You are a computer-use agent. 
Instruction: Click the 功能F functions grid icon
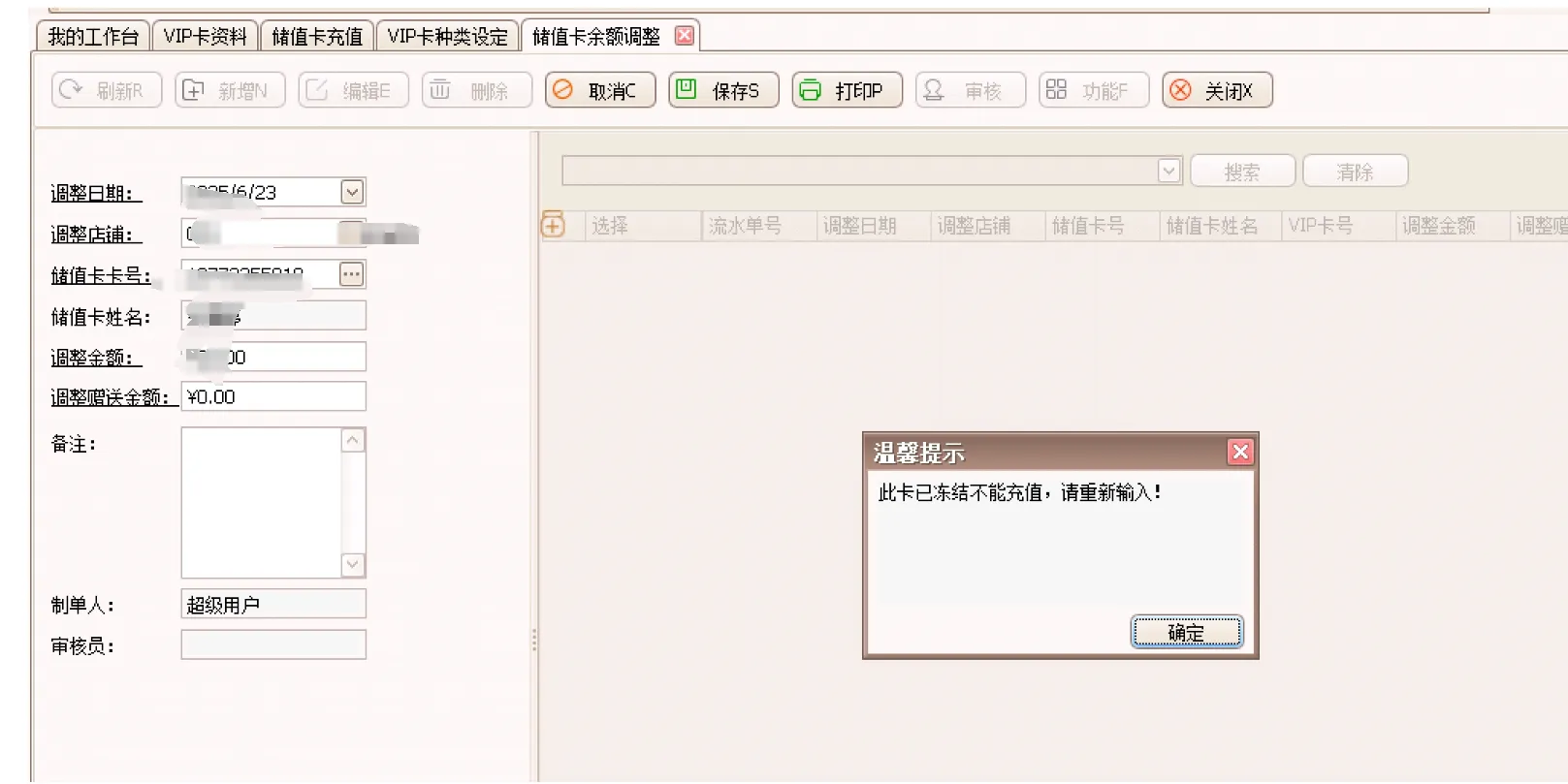pos(1056,90)
